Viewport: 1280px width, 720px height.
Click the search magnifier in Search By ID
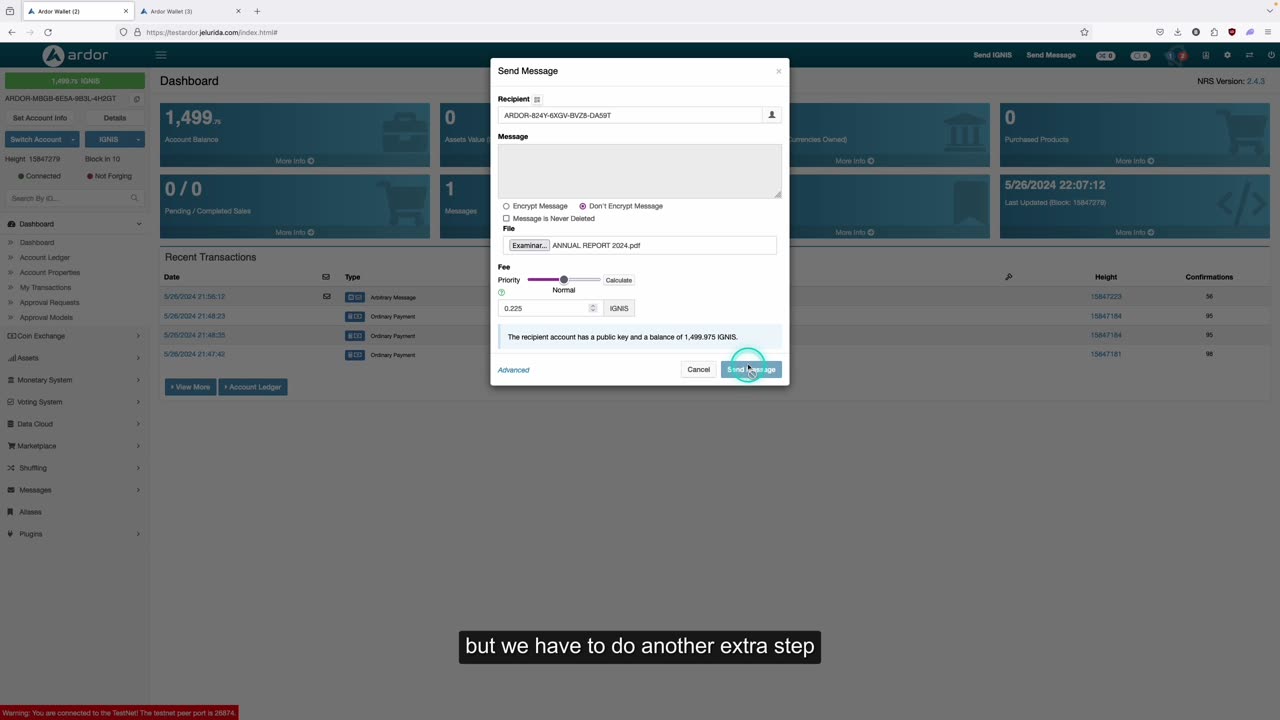click(134, 198)
